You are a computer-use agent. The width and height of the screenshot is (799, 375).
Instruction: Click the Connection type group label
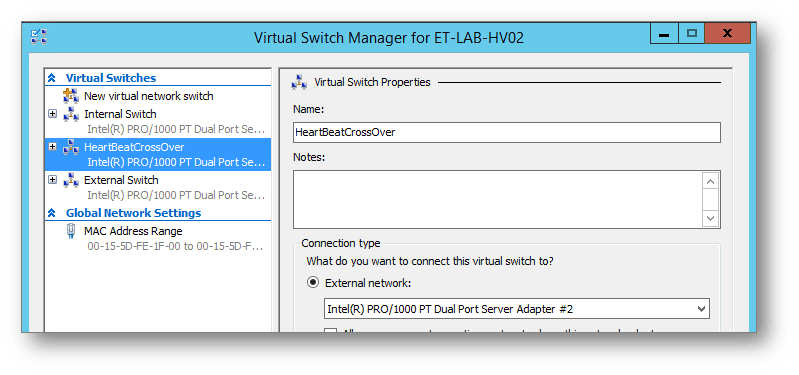pos(340,244)
